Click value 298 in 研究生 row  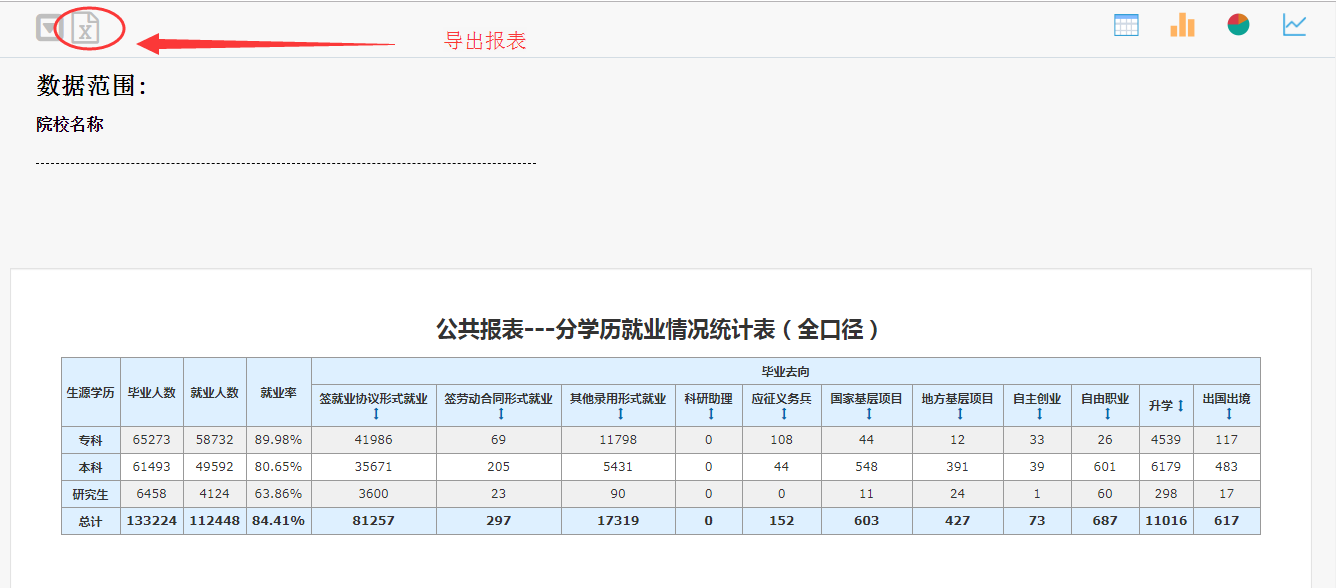pos(1166,494)
